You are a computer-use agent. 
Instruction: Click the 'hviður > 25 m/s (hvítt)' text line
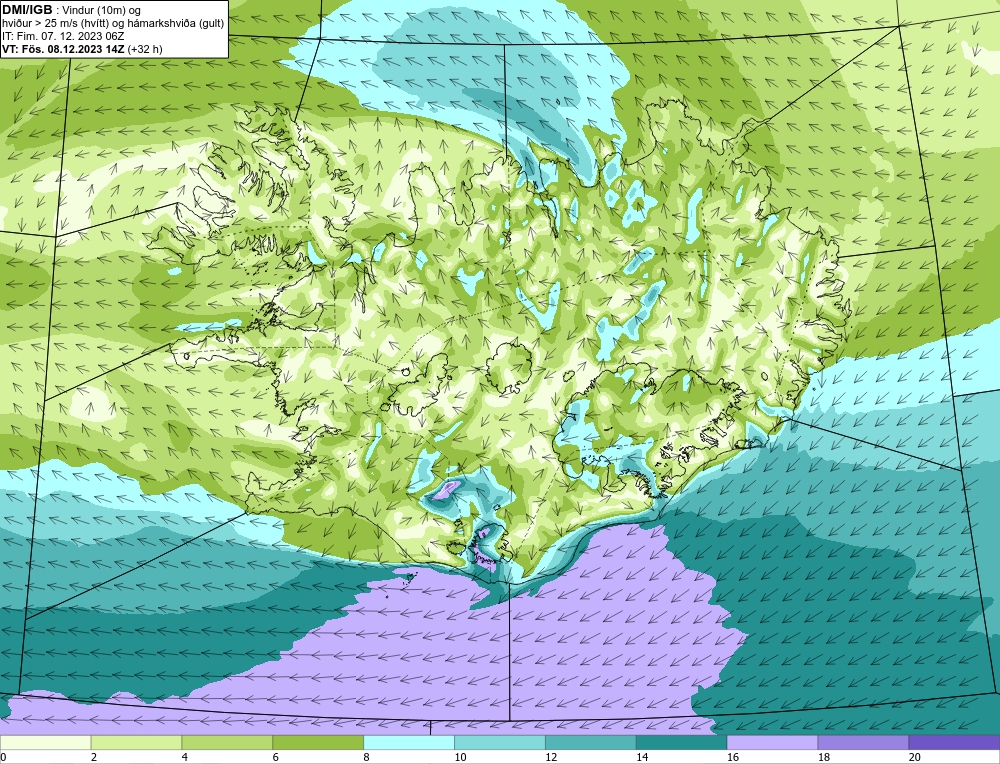(113, 24)
